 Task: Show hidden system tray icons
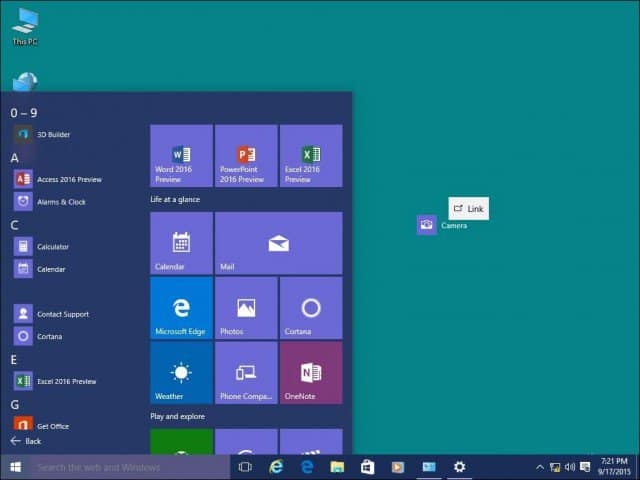[540, 467]
